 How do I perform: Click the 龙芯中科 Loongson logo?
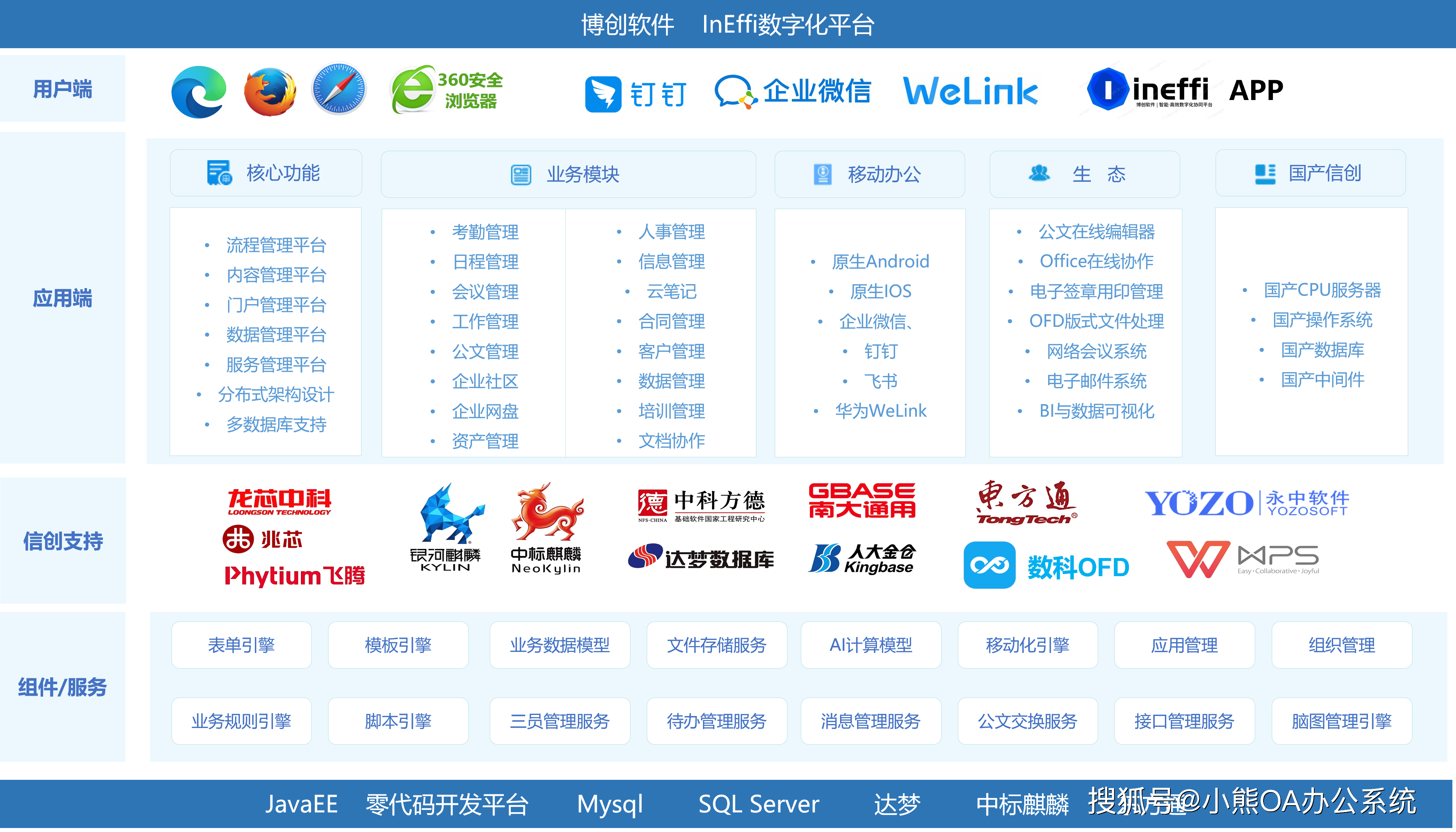[280, 502]
